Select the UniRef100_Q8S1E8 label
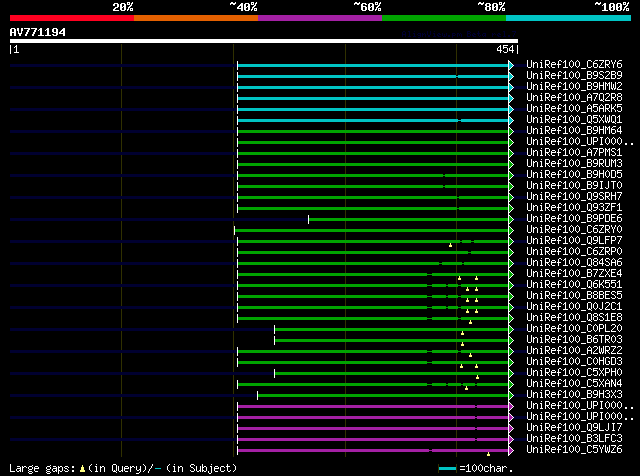 [x=574, y=318]
